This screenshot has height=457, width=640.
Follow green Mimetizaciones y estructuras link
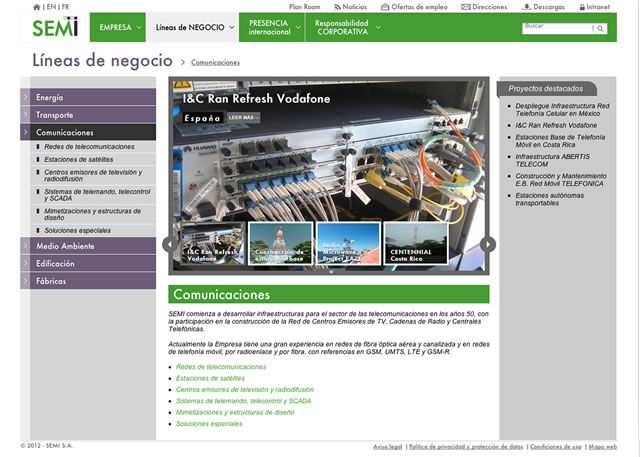235,413
